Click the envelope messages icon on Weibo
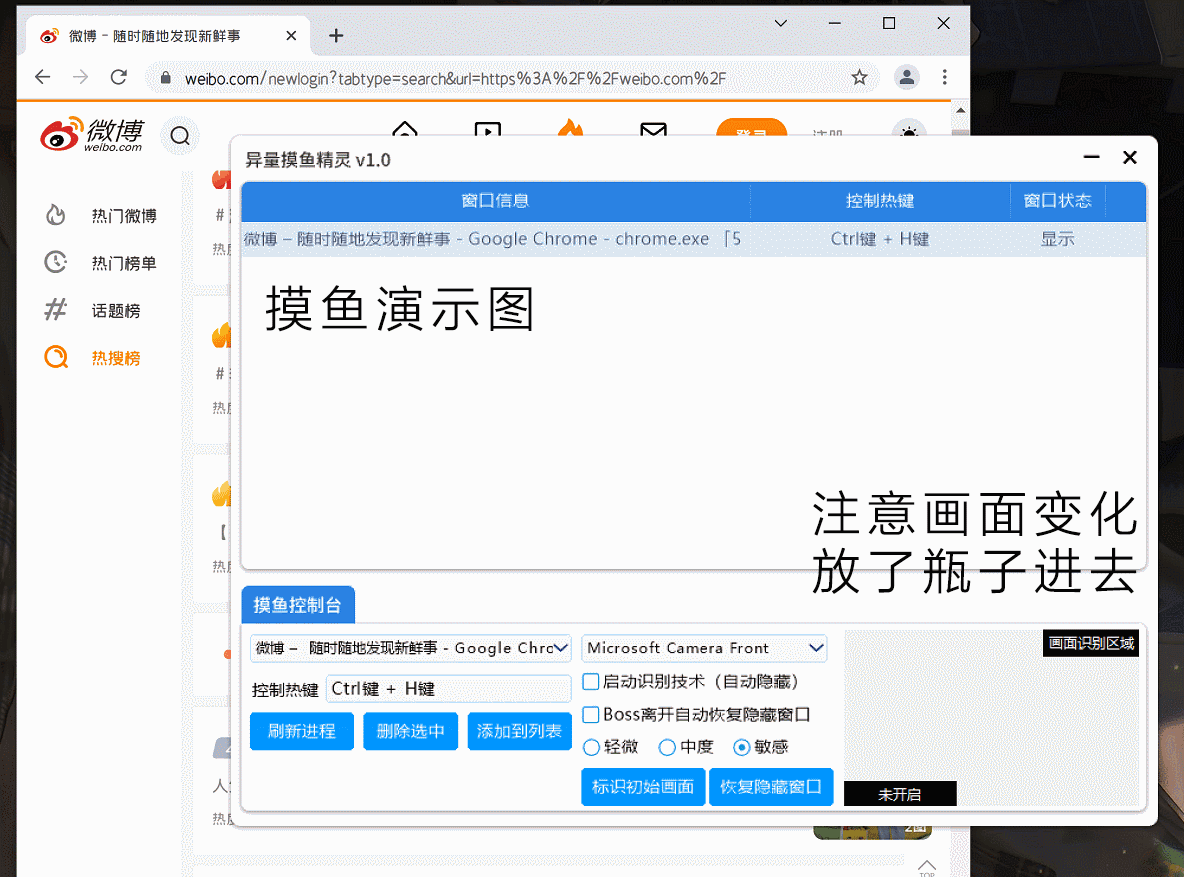The image size is (1184, 877). (654, 131)
